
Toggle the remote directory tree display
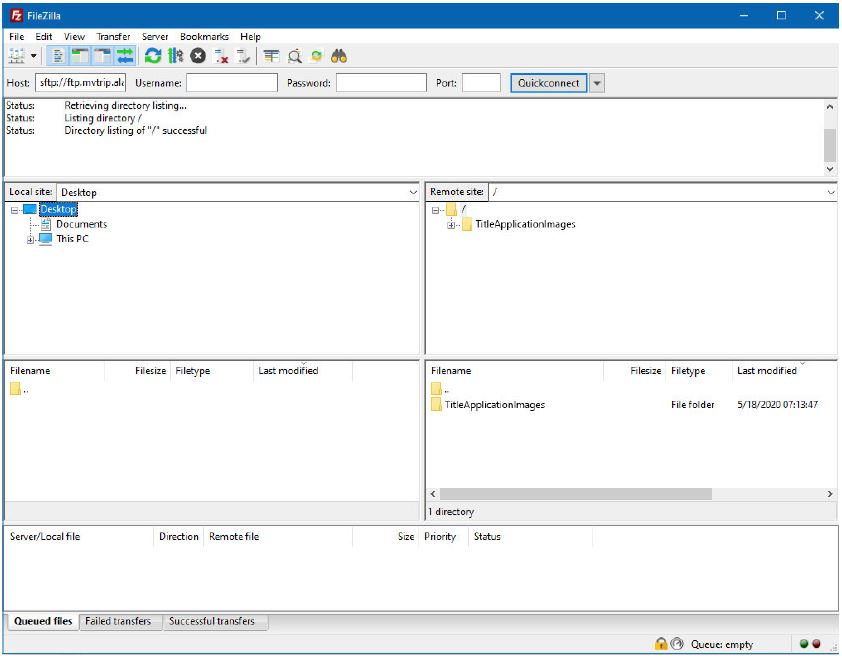(102, 56)
